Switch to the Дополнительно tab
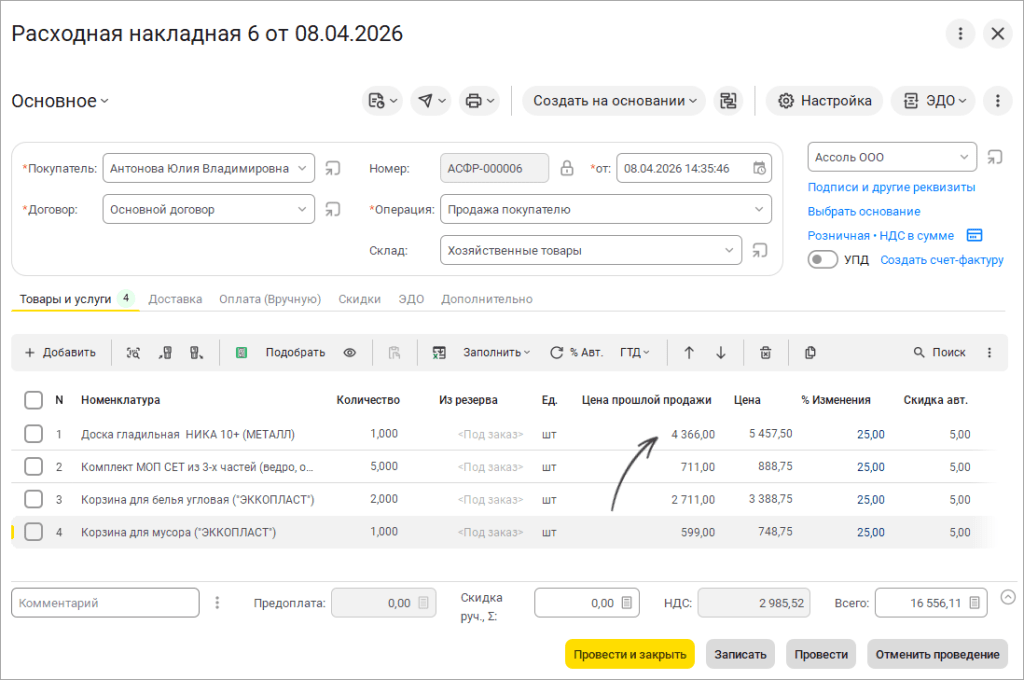 pos(487,299)
